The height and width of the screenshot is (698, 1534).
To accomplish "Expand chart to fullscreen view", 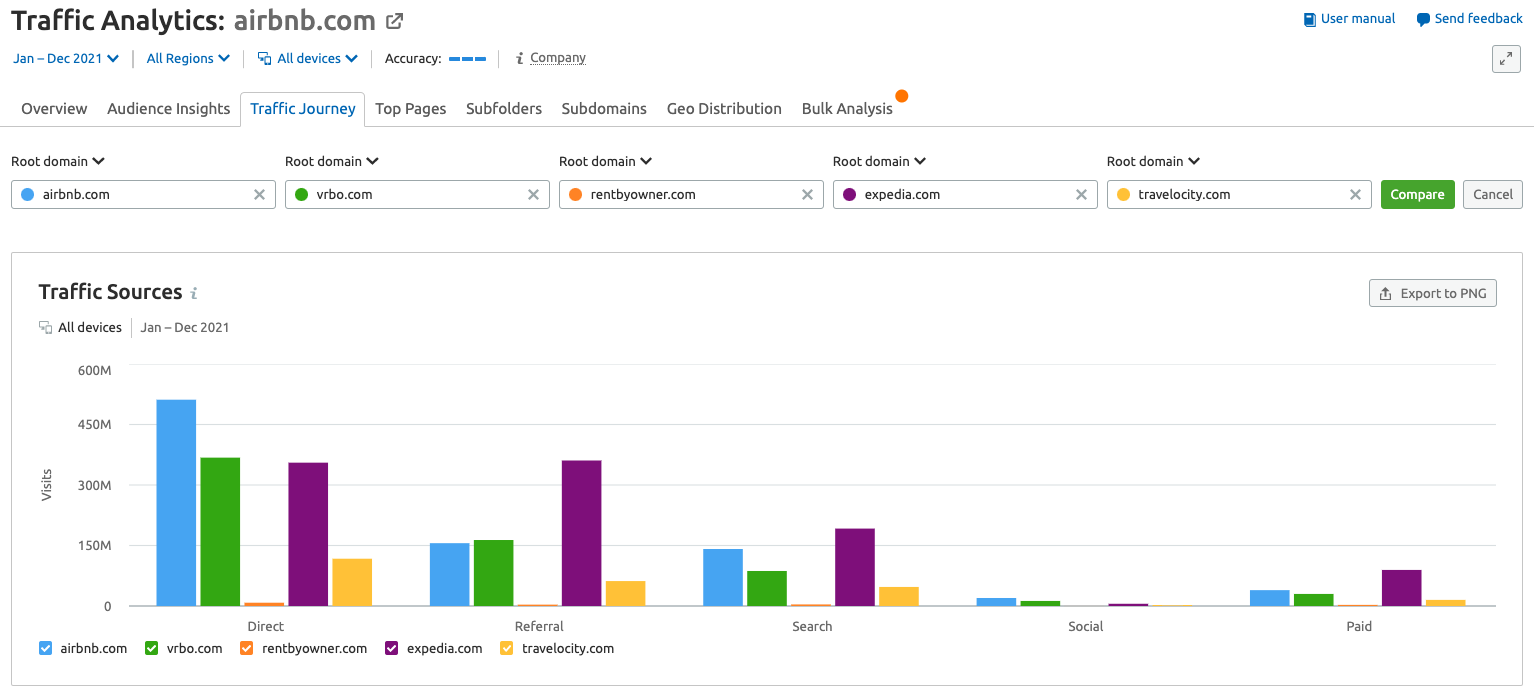I will coord(1506,59).
